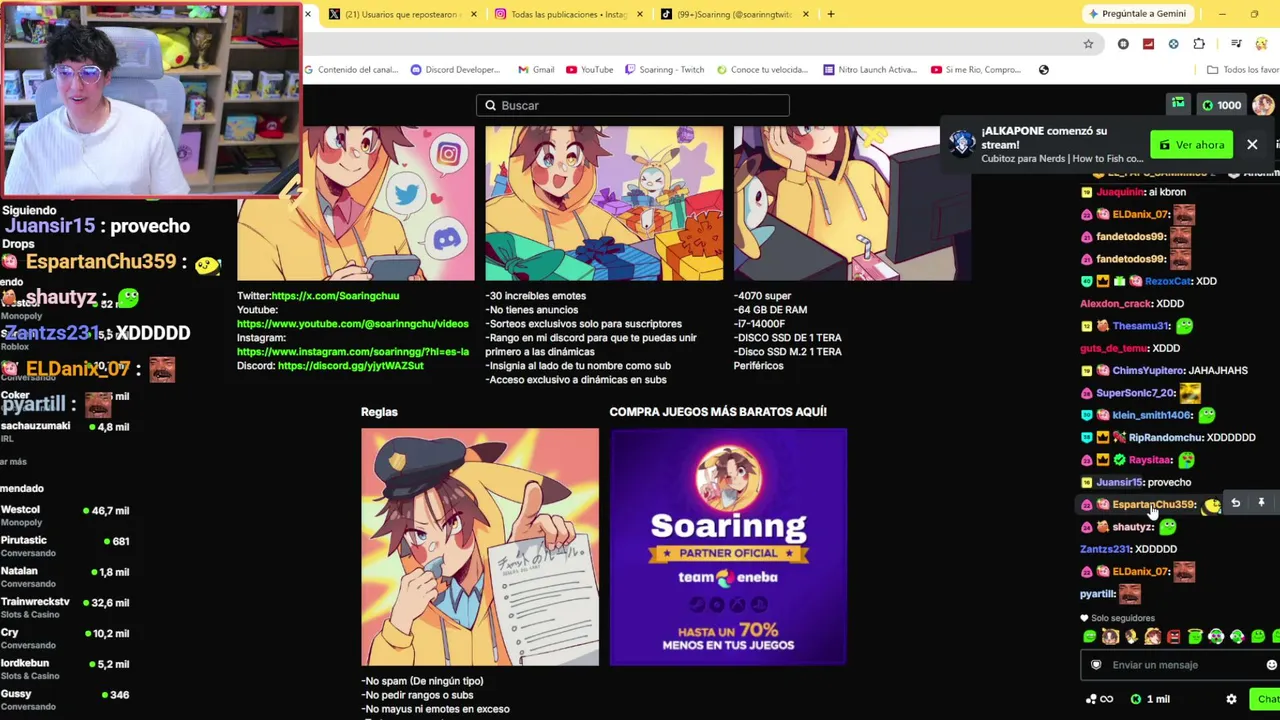Open the 'Nitro Launch Activa...' bookmark
The width and height of the screenshot is (1280, 720).
[x=870, y=70]
